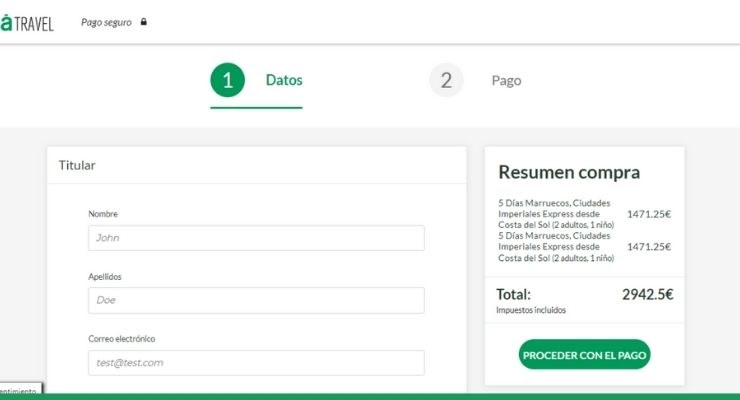Select the second Marruecos trip in summary
This screenshot has width=740, height=400.
(556, 247)
